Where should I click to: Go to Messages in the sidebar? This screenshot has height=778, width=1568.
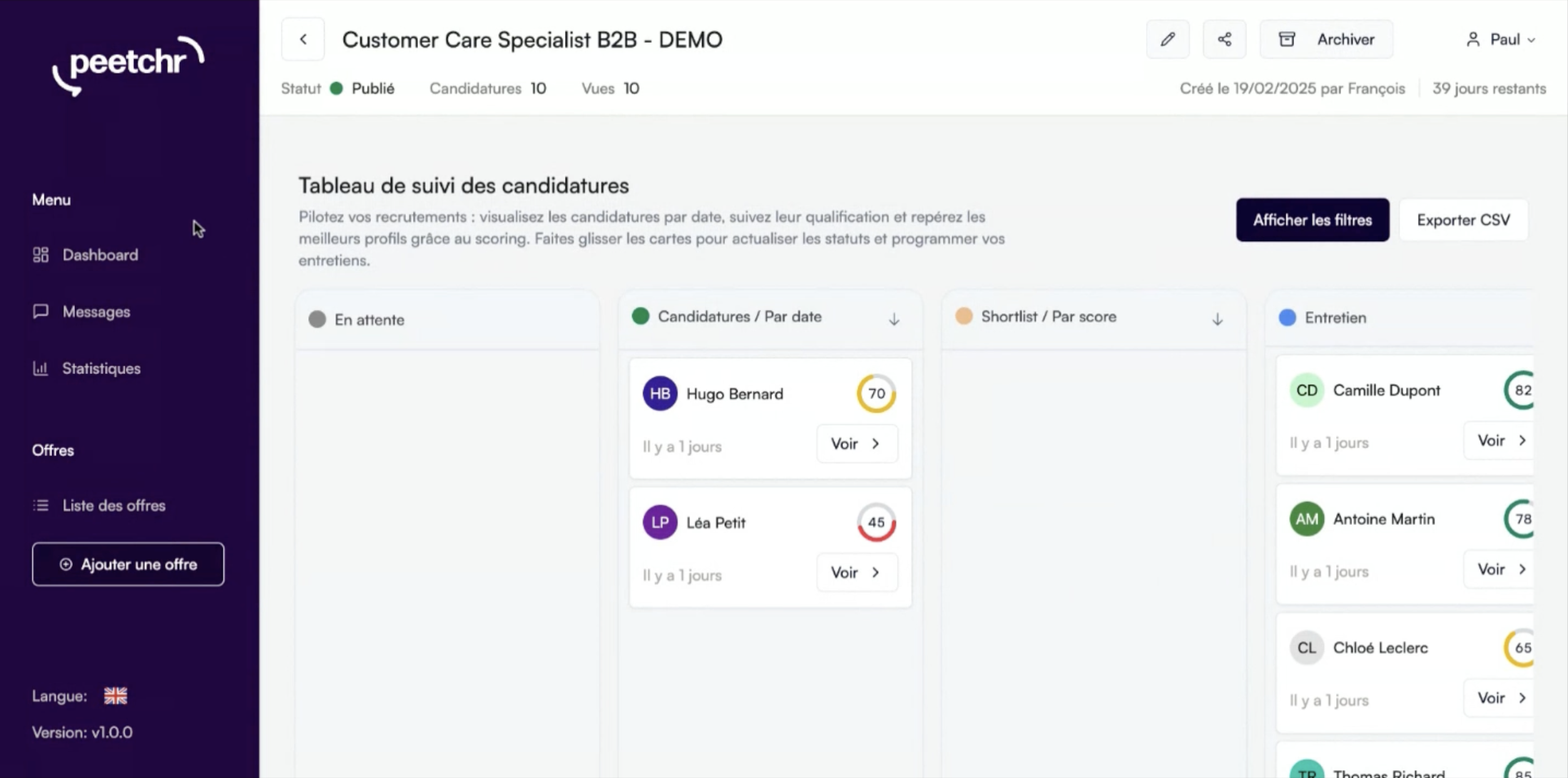click(x=96, y=312)
